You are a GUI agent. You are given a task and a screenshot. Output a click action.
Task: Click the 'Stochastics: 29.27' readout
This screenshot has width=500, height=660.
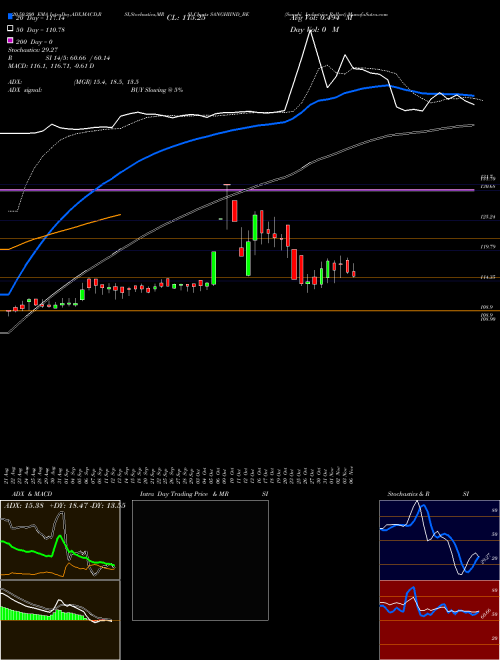coord(33,50)
